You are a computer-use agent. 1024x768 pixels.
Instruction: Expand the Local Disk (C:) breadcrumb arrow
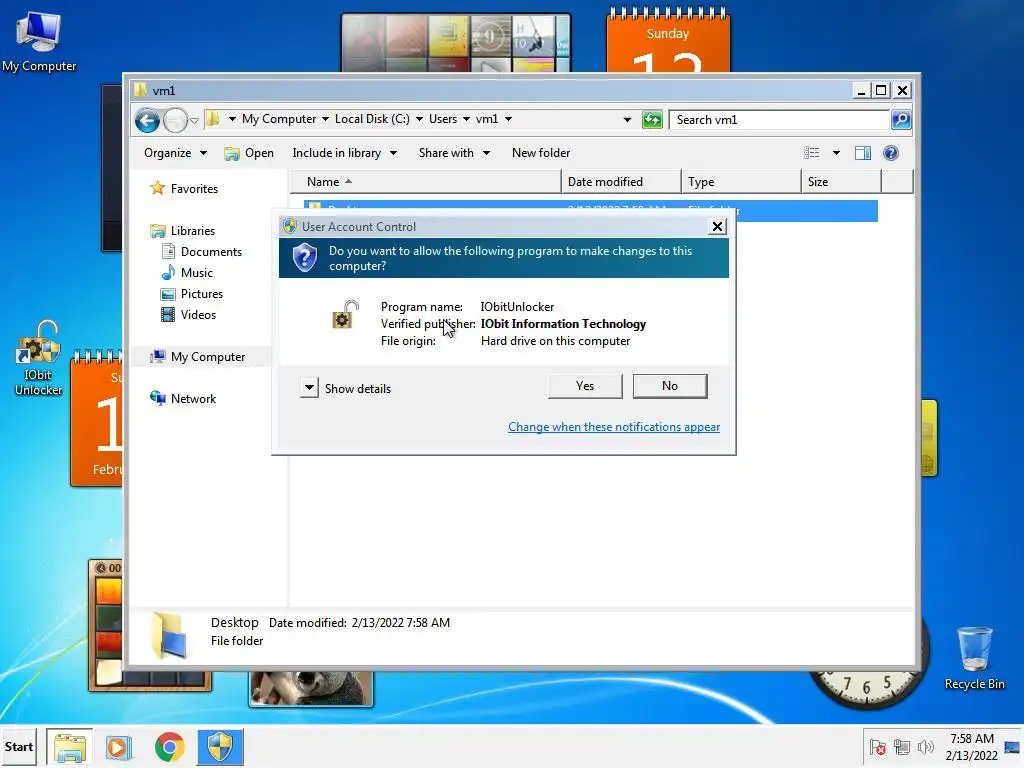pos(419,119)
